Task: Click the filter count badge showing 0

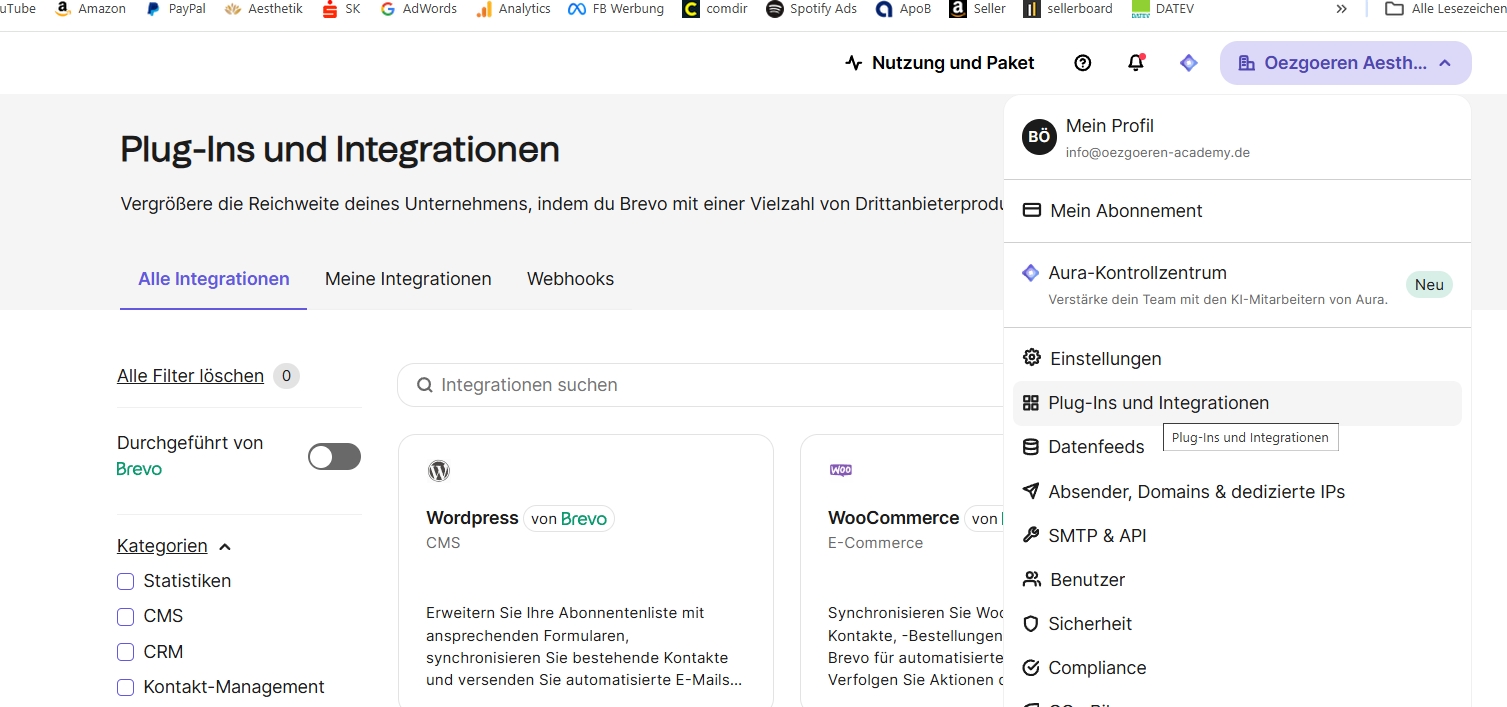Action: 286,376
